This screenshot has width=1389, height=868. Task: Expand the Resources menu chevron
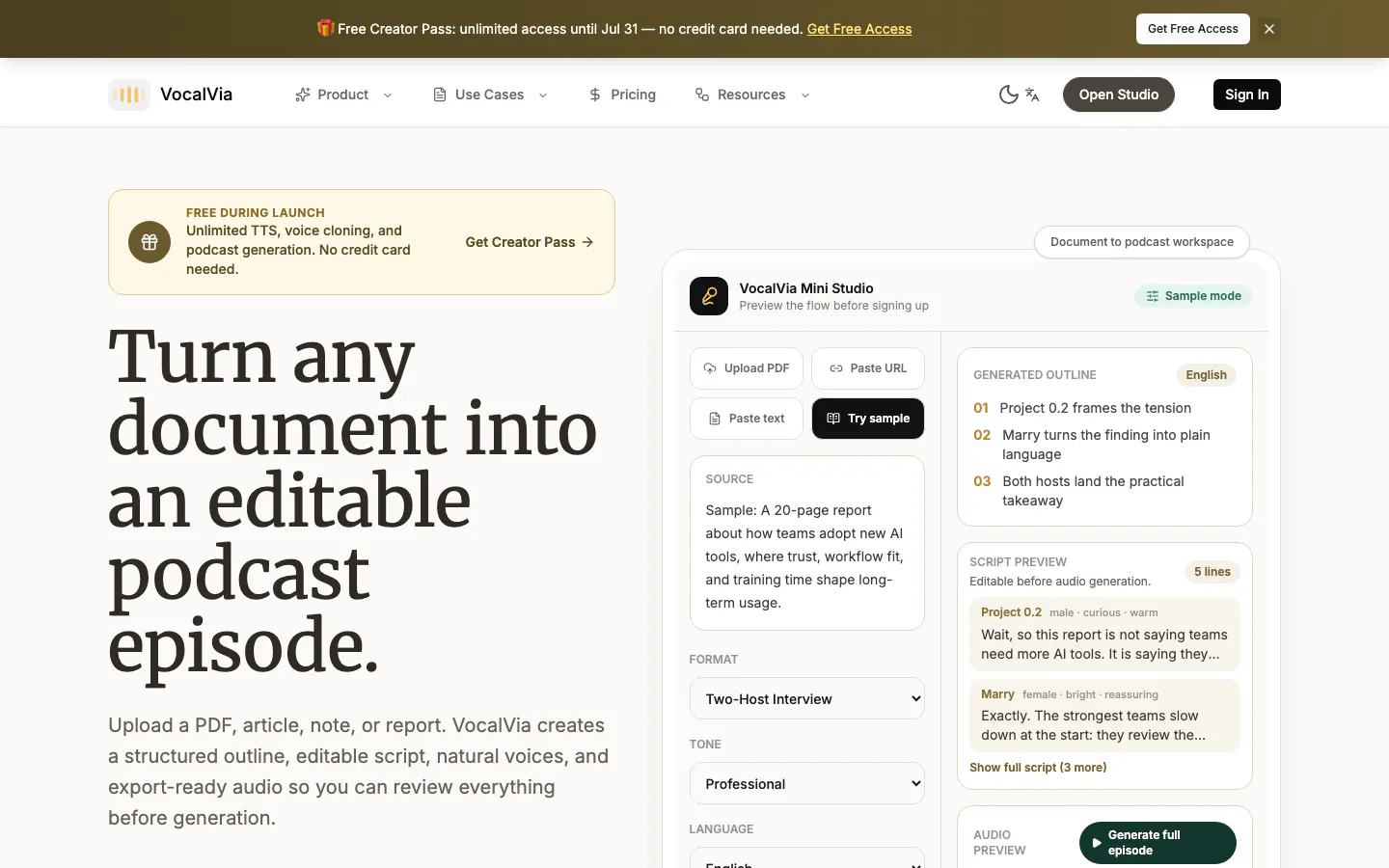805,95
